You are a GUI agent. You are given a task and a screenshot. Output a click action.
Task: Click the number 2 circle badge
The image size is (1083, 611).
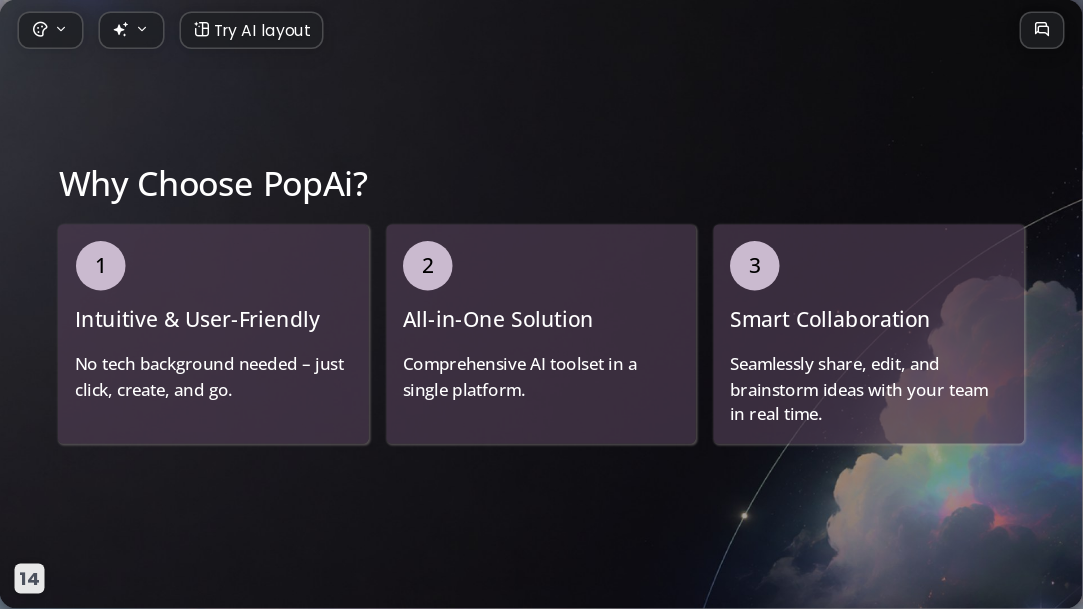tap(428, 266)
